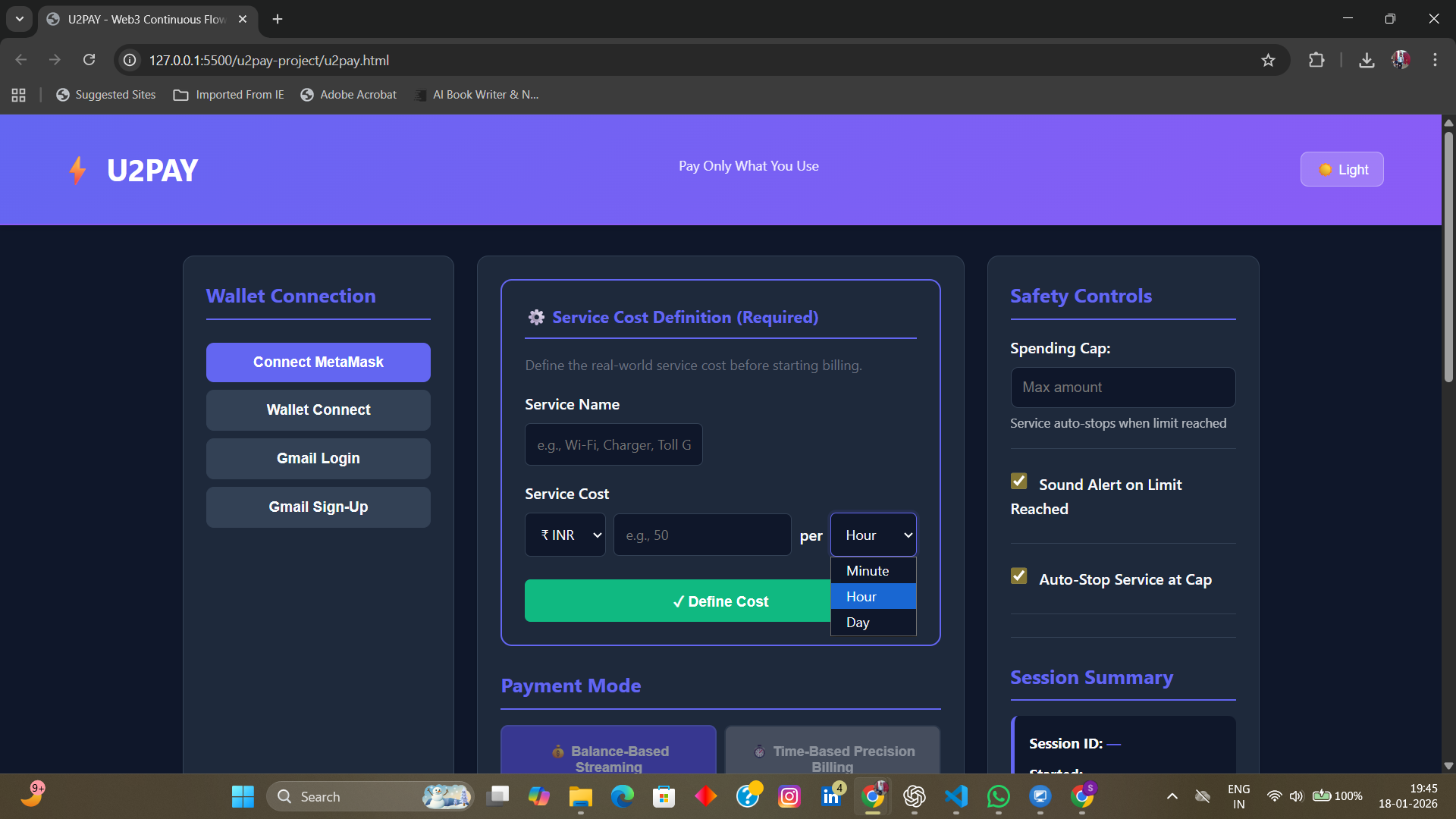
Task: Uncheck Sound Alert on Limit Reached
Action: point(1018,482)
